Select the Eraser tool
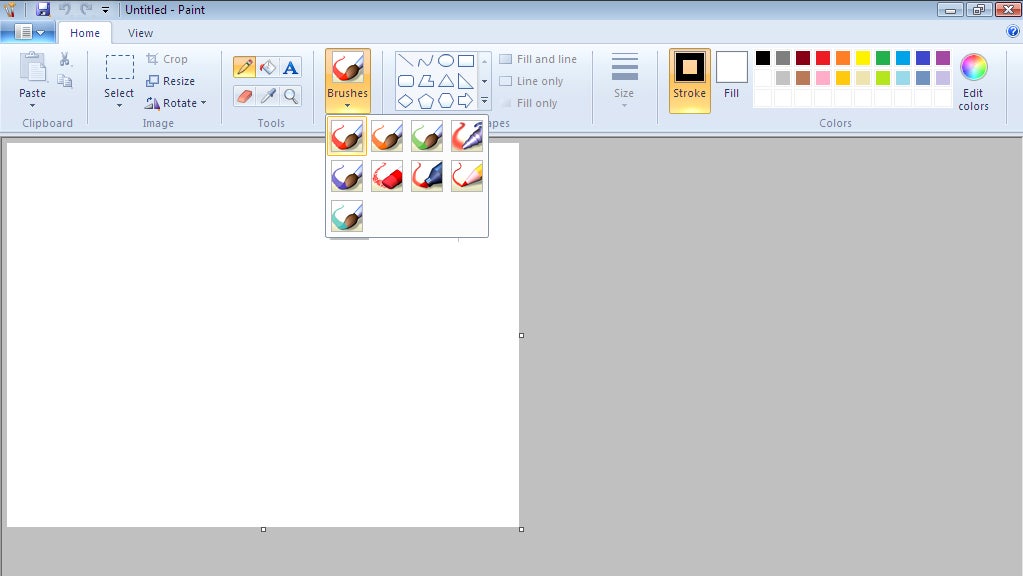Viewport: 1023px width, 576px height. click(x=244, y=96)
